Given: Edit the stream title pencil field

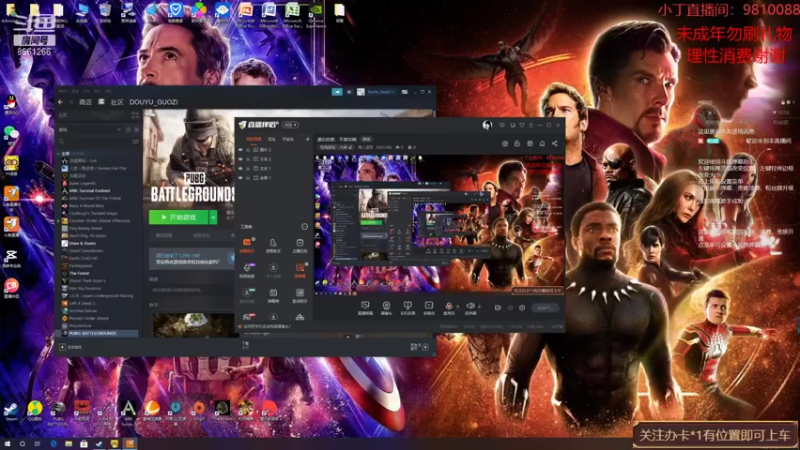Looking at the screenshot, I should coord(337,147).
